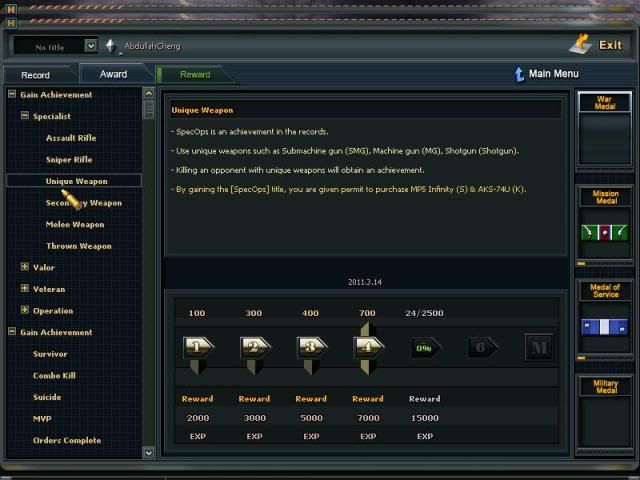This screenshot has height=480, width=640.
Task: Select Melee Weapon in the tree
Action: point(75,224)
